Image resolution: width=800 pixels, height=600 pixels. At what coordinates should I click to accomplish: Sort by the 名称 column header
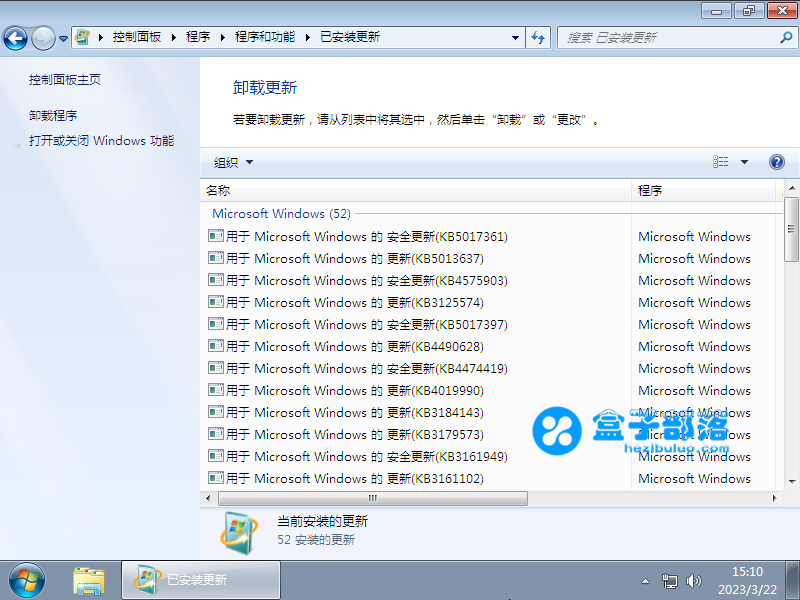click(416, 190)
